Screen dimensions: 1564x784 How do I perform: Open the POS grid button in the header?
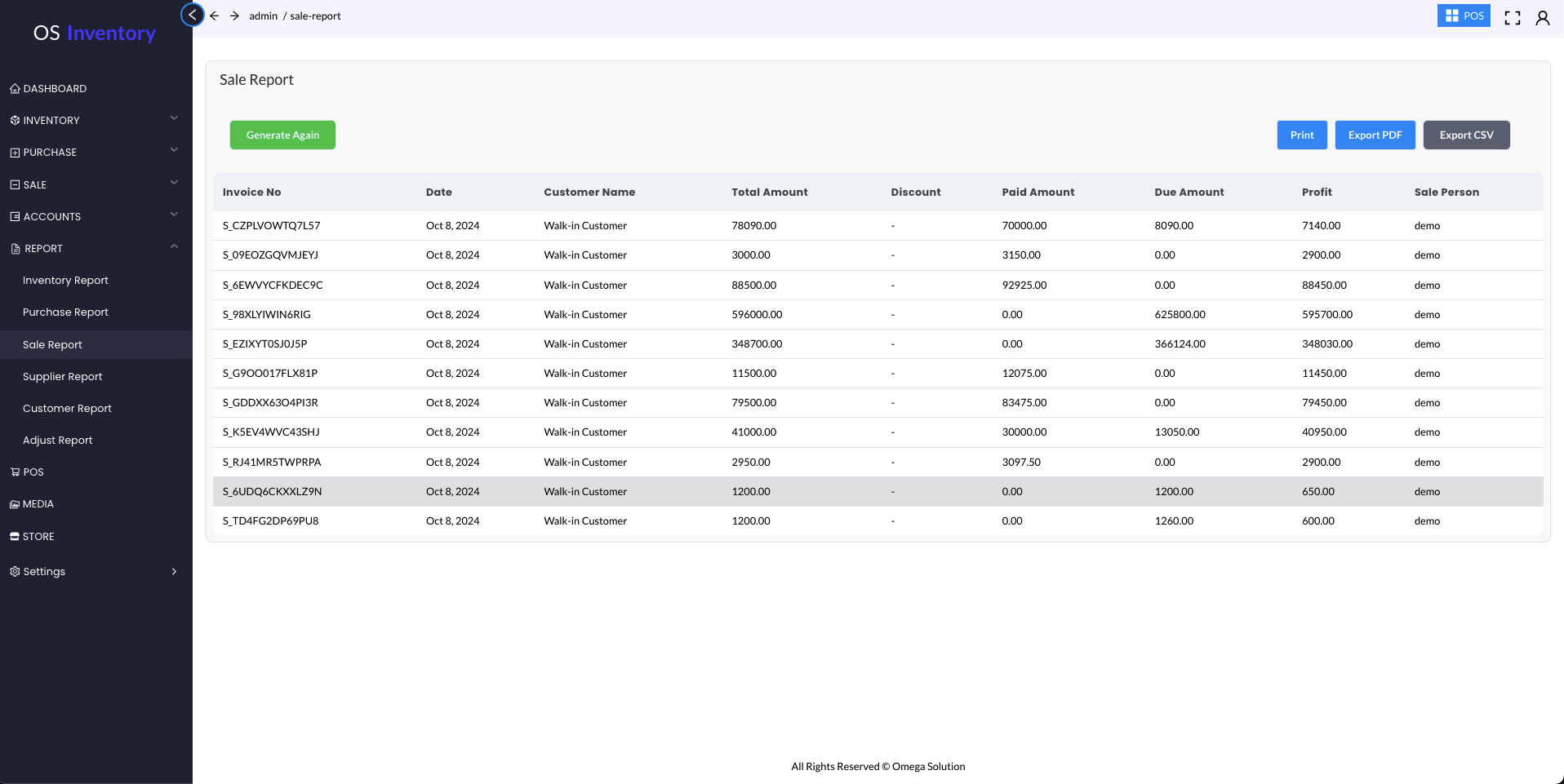click(1464, 16)
